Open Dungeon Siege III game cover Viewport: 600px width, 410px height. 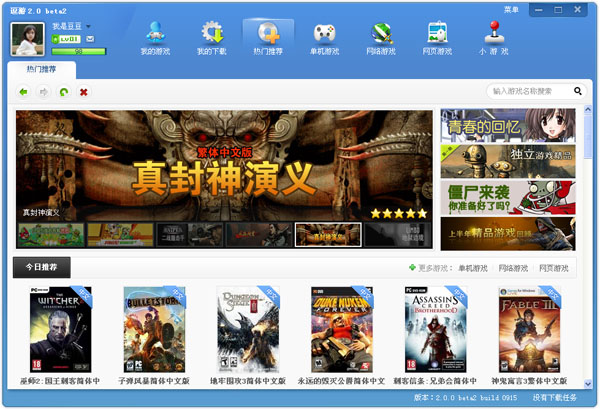coord(248,330)
